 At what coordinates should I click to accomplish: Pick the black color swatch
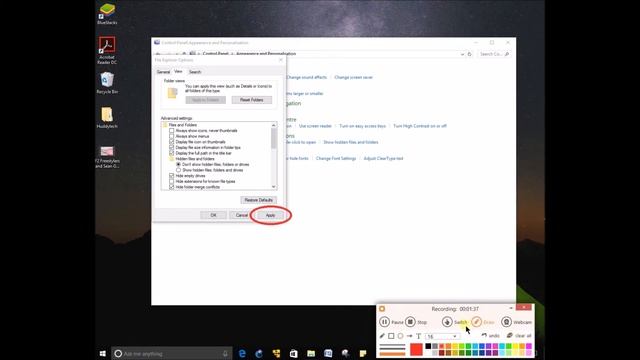pos(428,347)
